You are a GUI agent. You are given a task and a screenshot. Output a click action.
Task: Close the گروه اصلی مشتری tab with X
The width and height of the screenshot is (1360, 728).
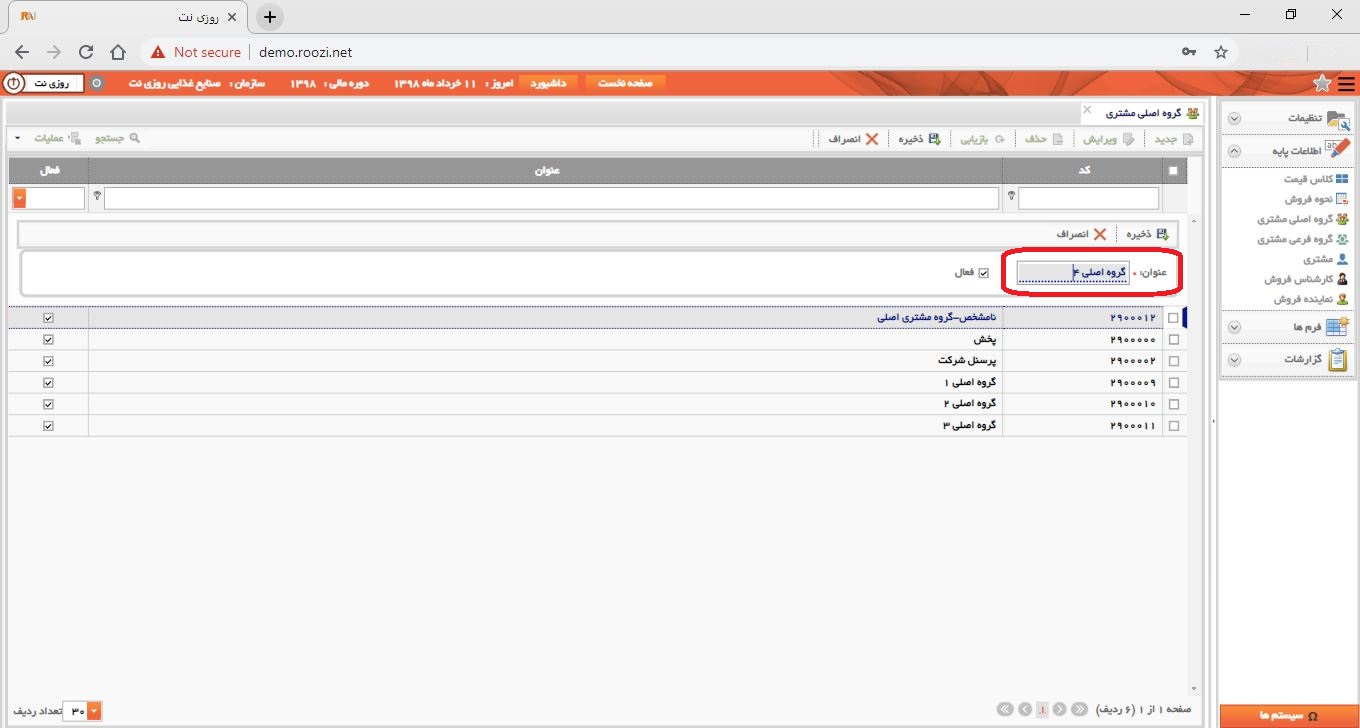(x=1087, y=109)
